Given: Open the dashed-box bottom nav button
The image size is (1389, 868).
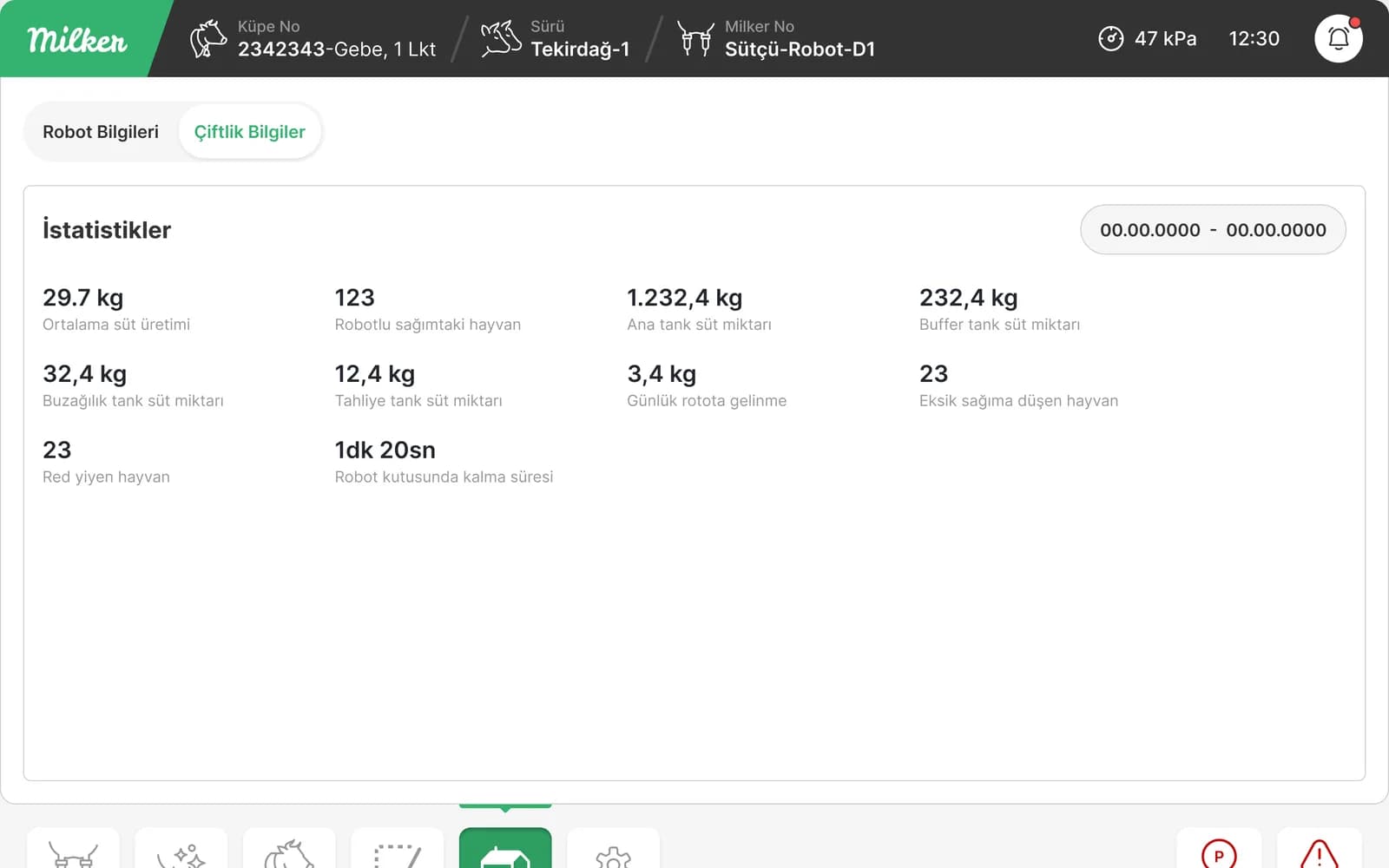Looking at the screenshot, I should click(x=397, y=848).
